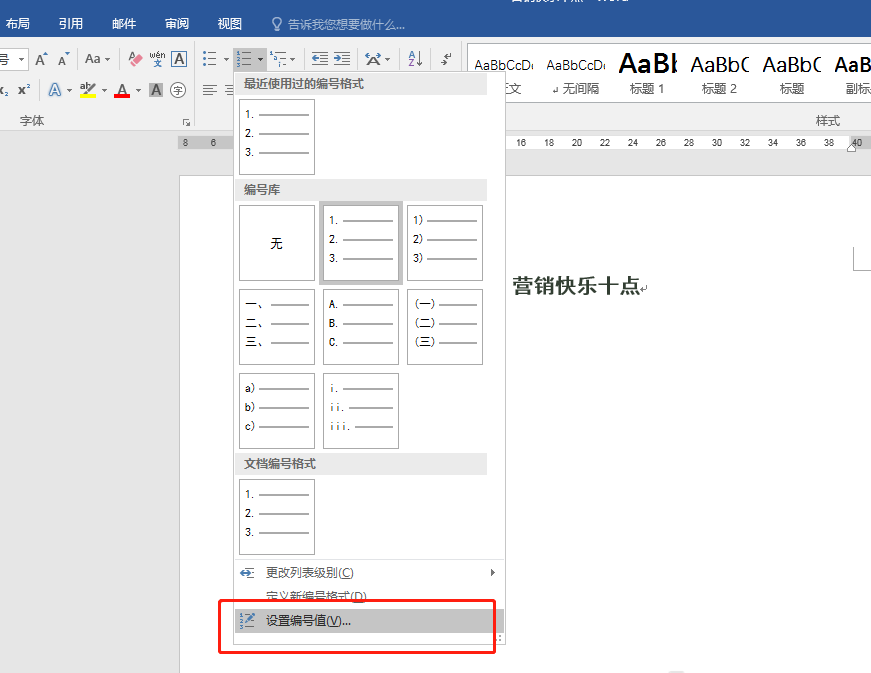Click the bullets list icon
Viewport: 871px width, 673px height.
point(209,59)
